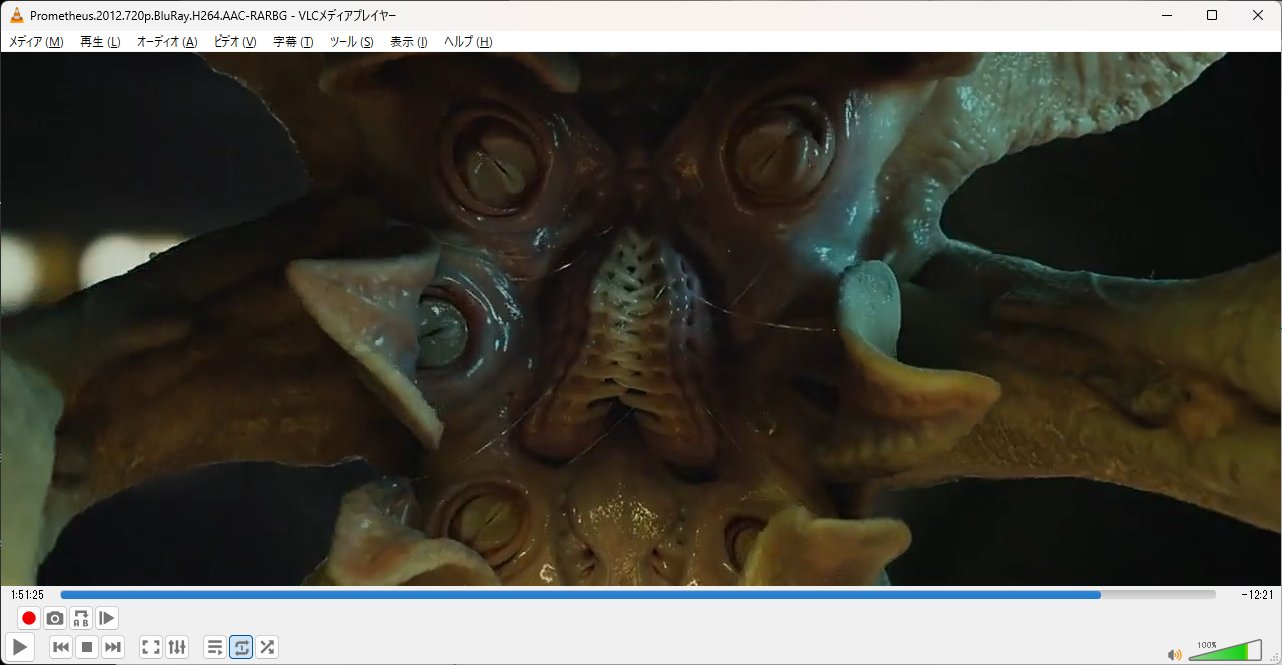This screenshot has height=665, width=1282.
Task: Open the ツール (S) menu
Action: 351,41
